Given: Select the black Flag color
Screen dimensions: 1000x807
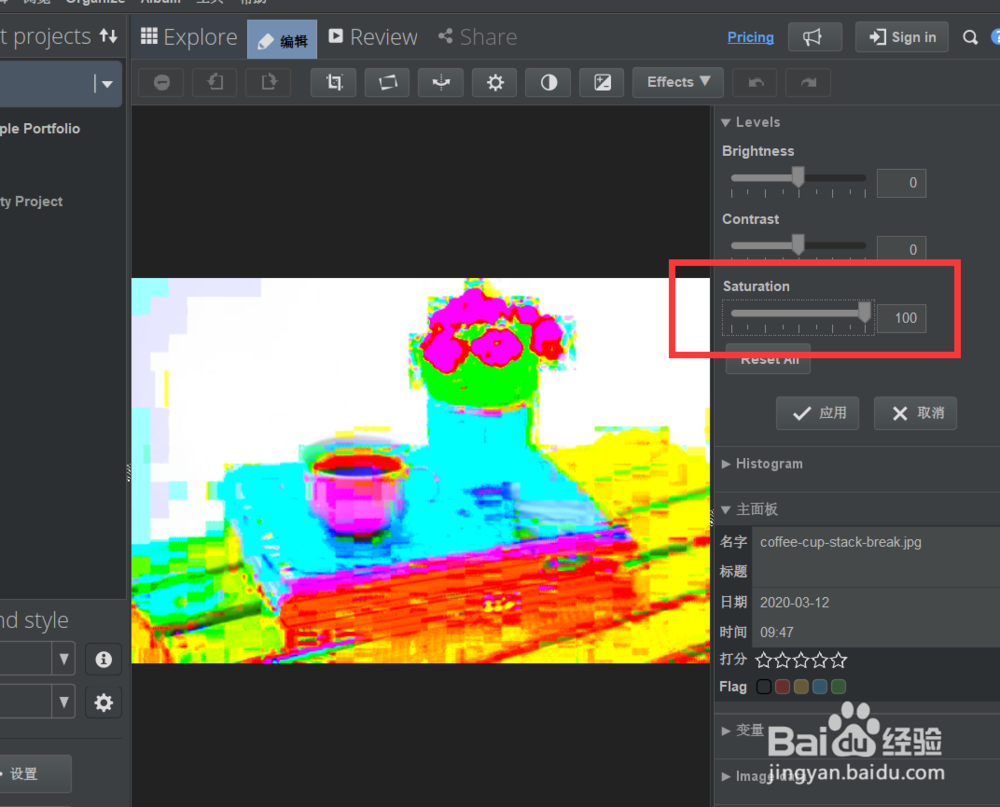Looking at the screenshot, I should 763,687.
